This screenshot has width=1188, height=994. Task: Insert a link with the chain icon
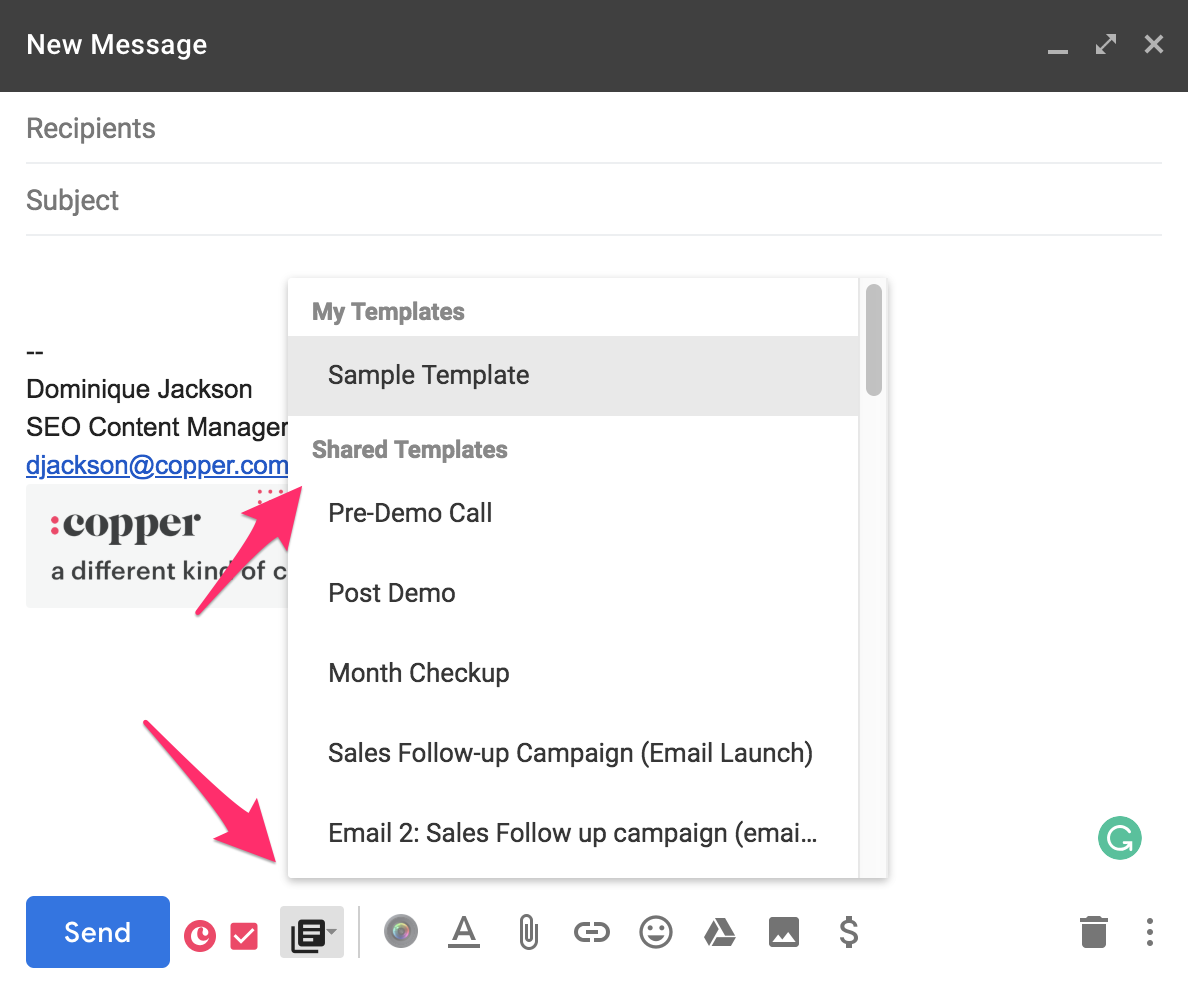[592, 932]
